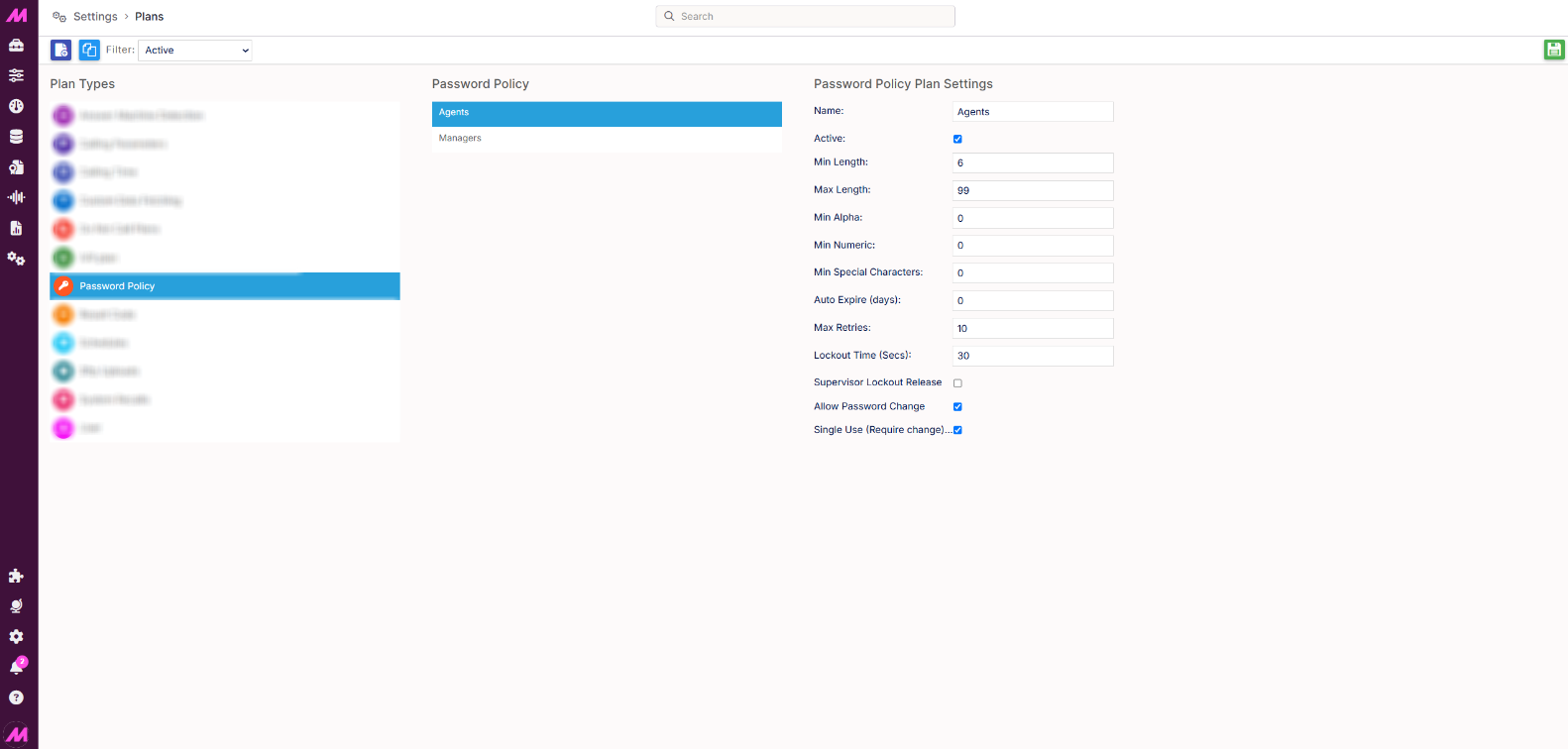Toggle the Active checkbox
Viewport: 1568px width, 749px height.
[x=957, y=139]
